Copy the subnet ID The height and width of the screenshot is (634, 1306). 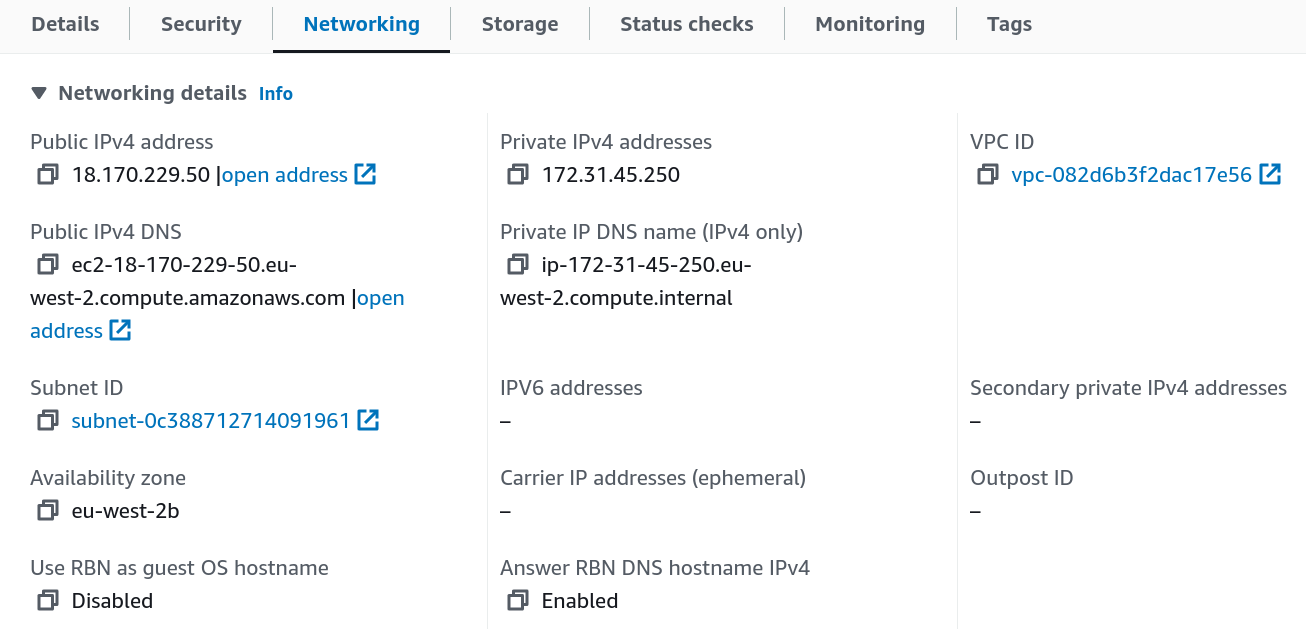(45, 420)
